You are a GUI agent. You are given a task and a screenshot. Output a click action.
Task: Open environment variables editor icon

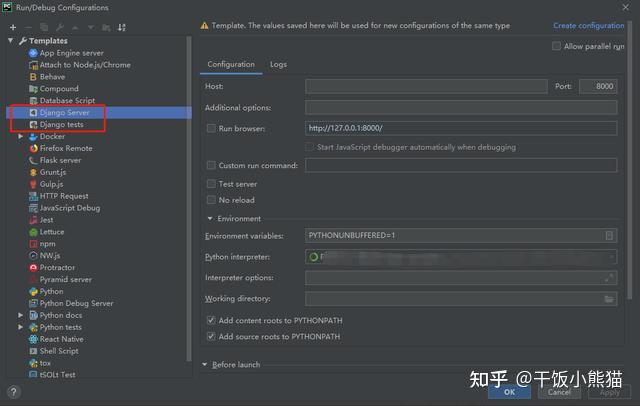coord(609,235)
